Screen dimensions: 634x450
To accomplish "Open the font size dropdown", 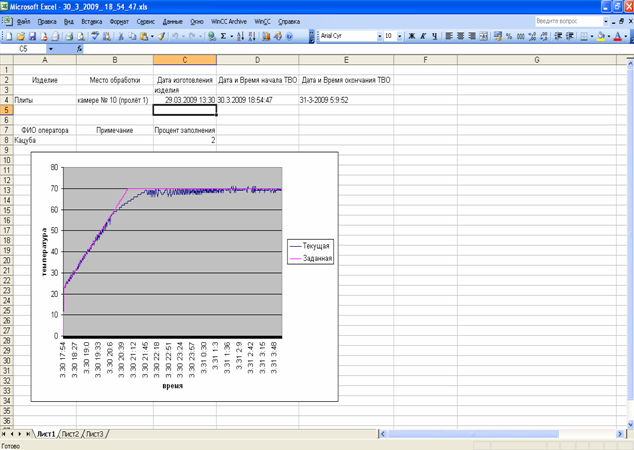I will click(x=400, y=36).
